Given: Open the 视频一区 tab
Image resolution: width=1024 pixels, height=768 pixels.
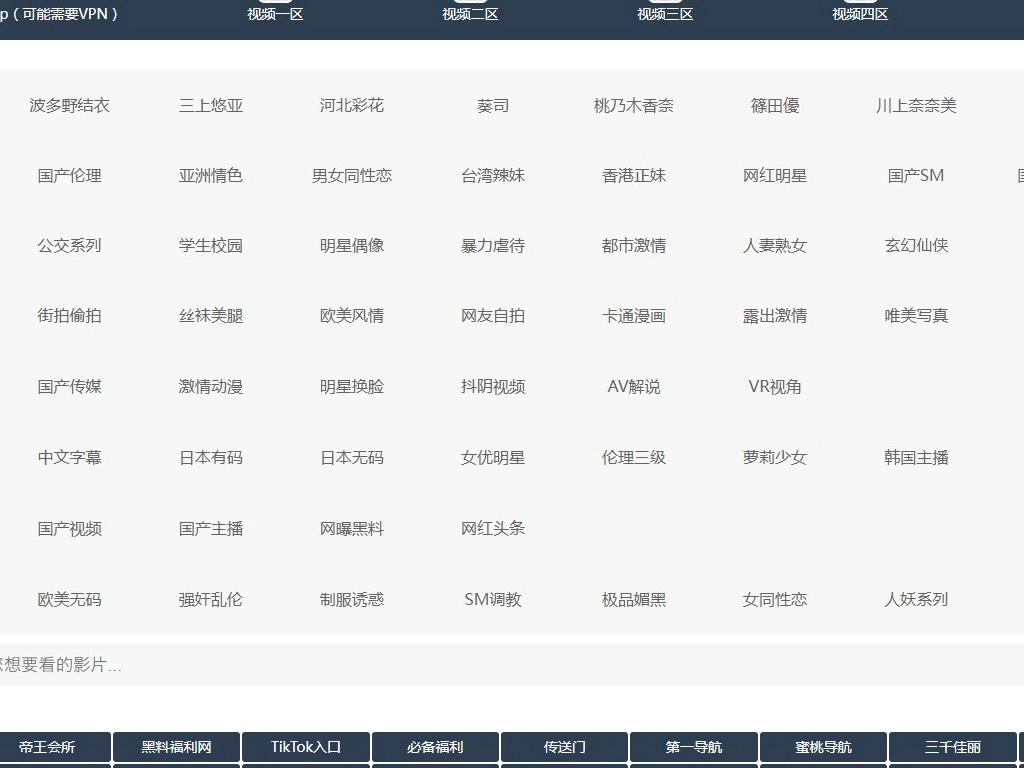Looking at the screenshot, I should [275, 14].
